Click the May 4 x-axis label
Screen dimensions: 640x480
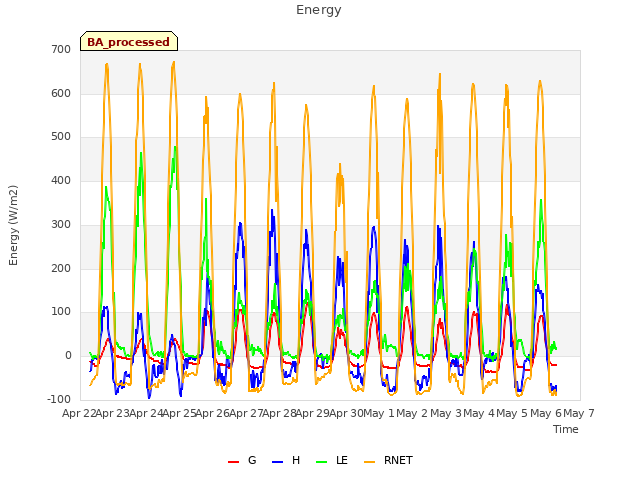pyautogui.click(x=479, y=413)
